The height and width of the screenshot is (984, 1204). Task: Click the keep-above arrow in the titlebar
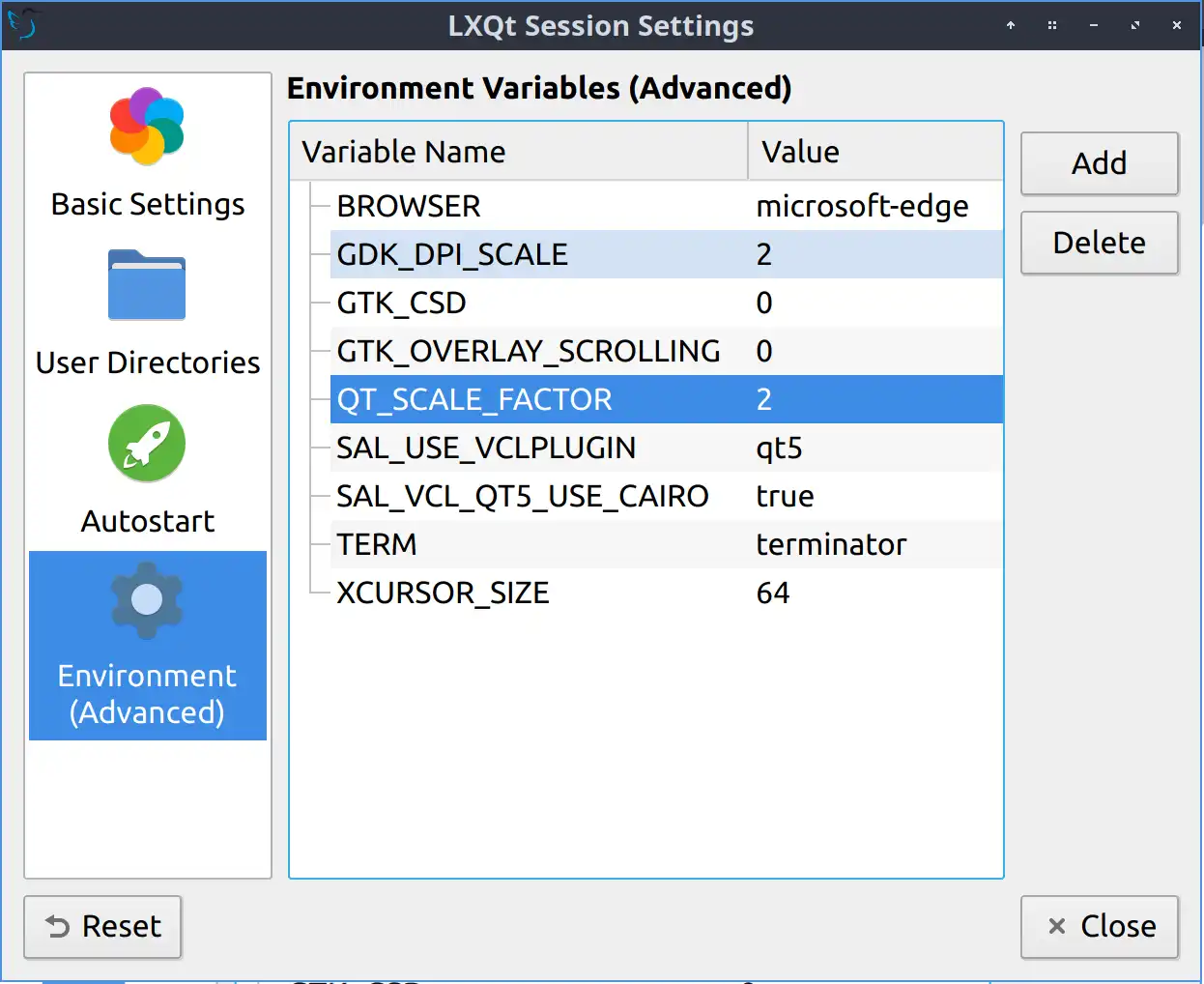1010,25
